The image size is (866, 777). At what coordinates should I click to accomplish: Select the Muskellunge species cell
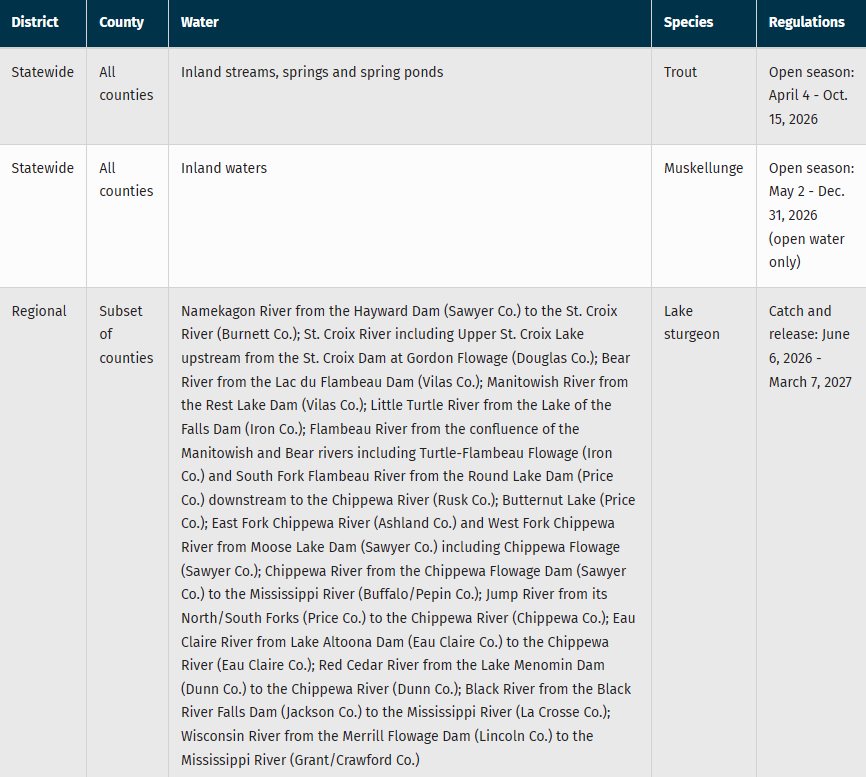tap(703, 168)
